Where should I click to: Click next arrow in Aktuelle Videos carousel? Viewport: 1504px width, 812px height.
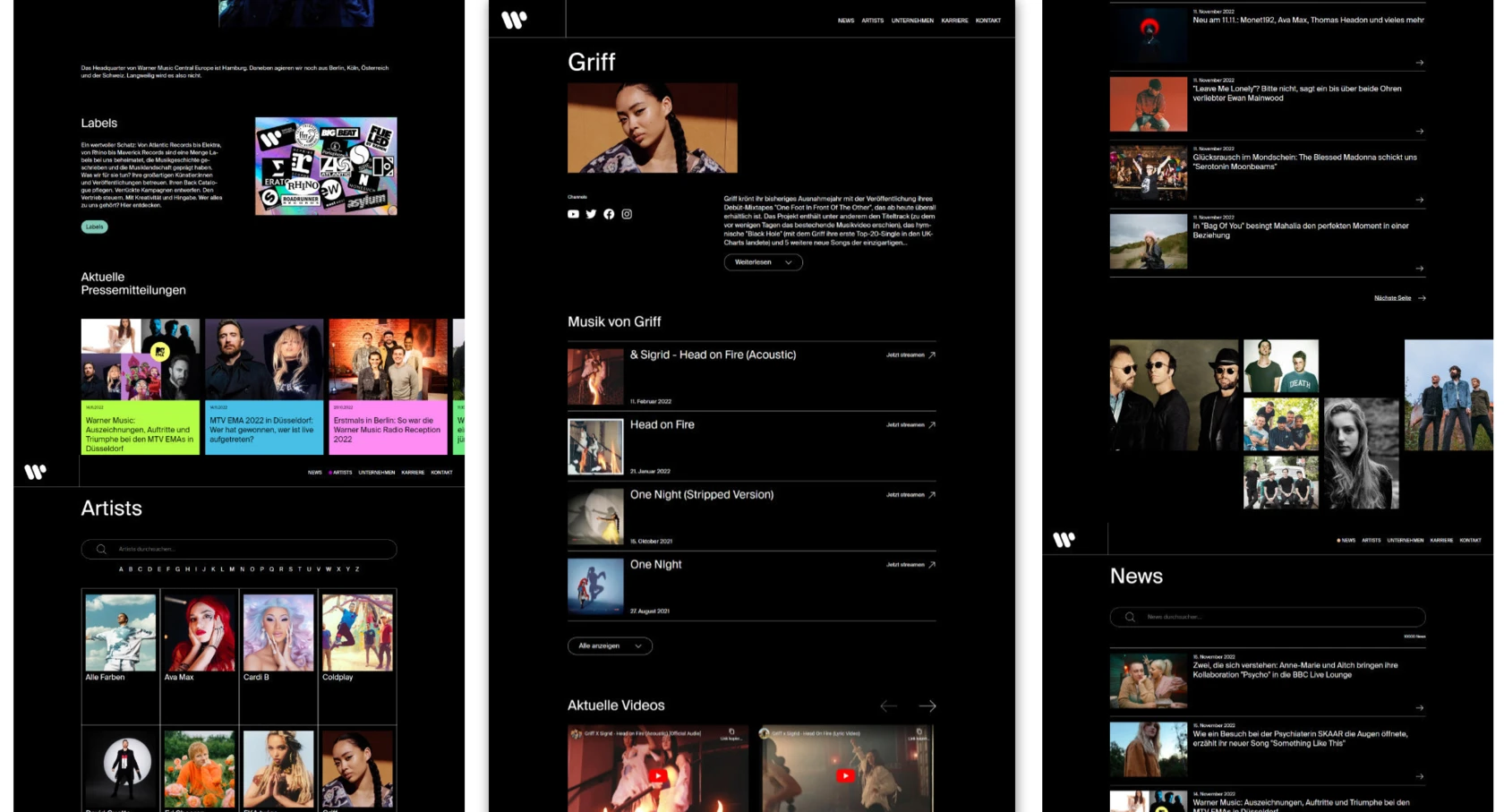pos(927,706)
